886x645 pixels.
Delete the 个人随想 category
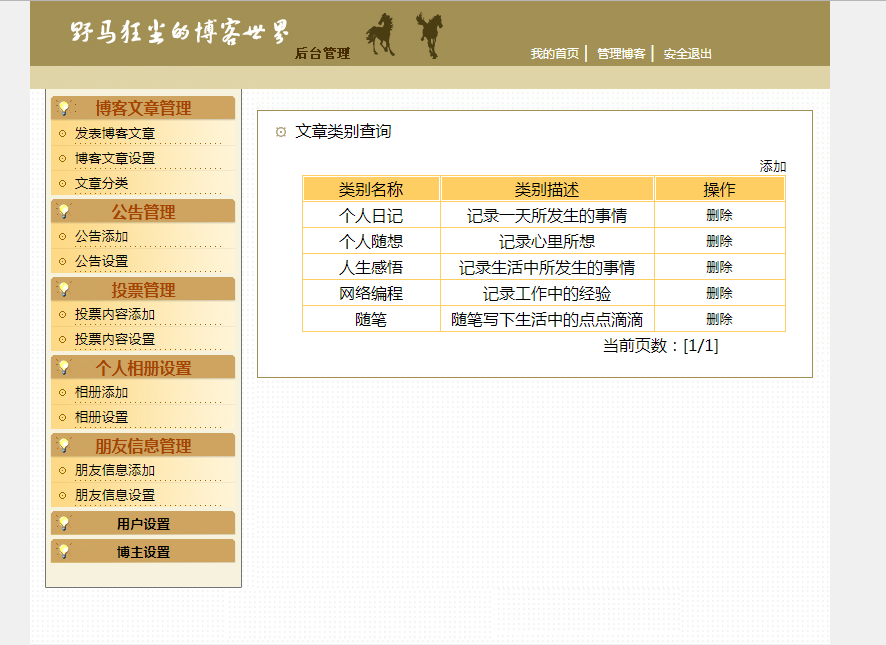point(719,241)
